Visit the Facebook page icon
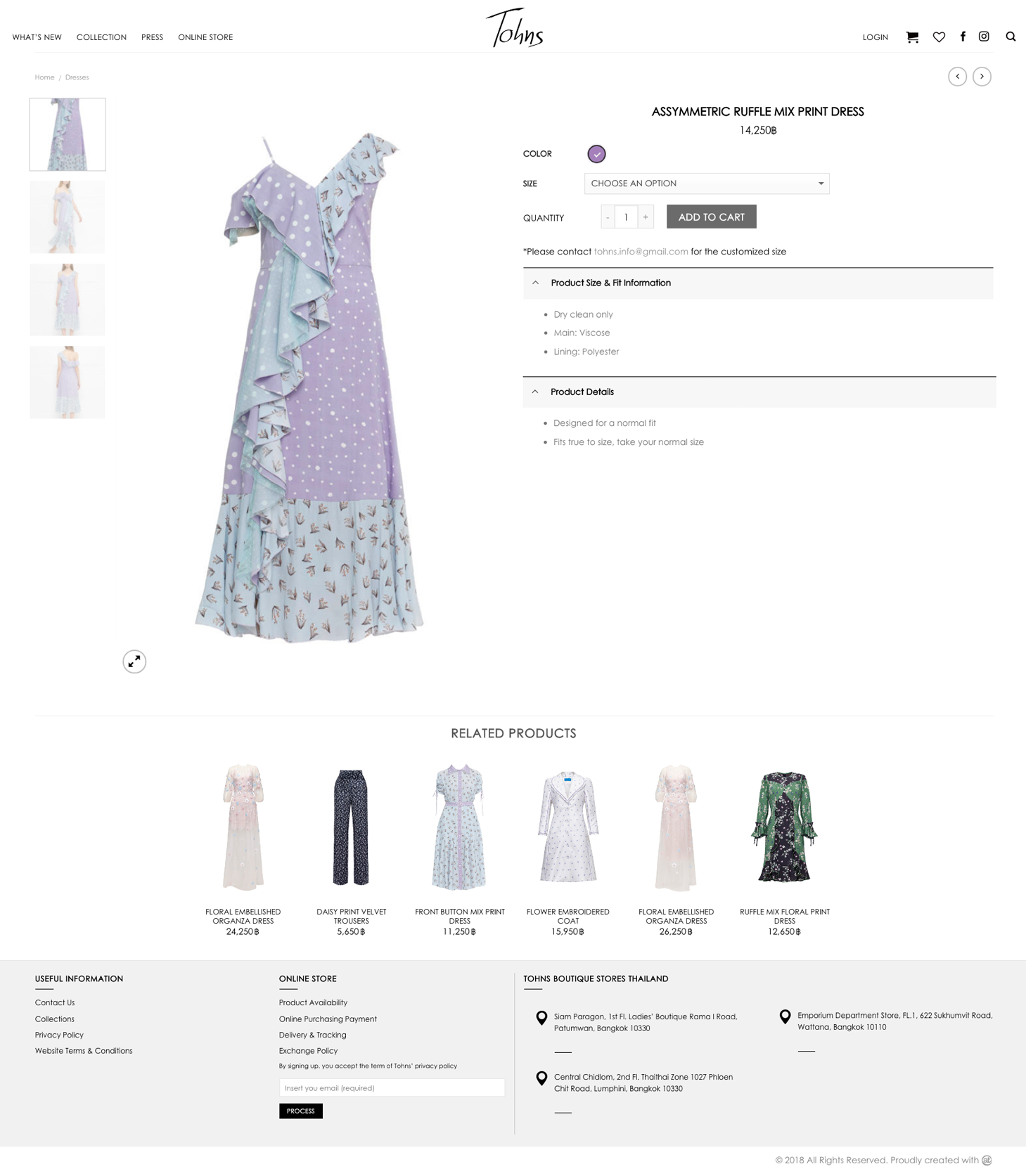1026x1176 pixels. (963, 37)
